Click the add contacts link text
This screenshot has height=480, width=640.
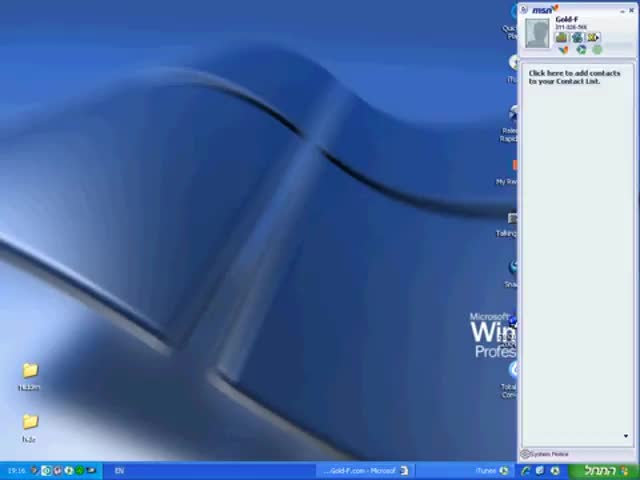coord(574,77)
